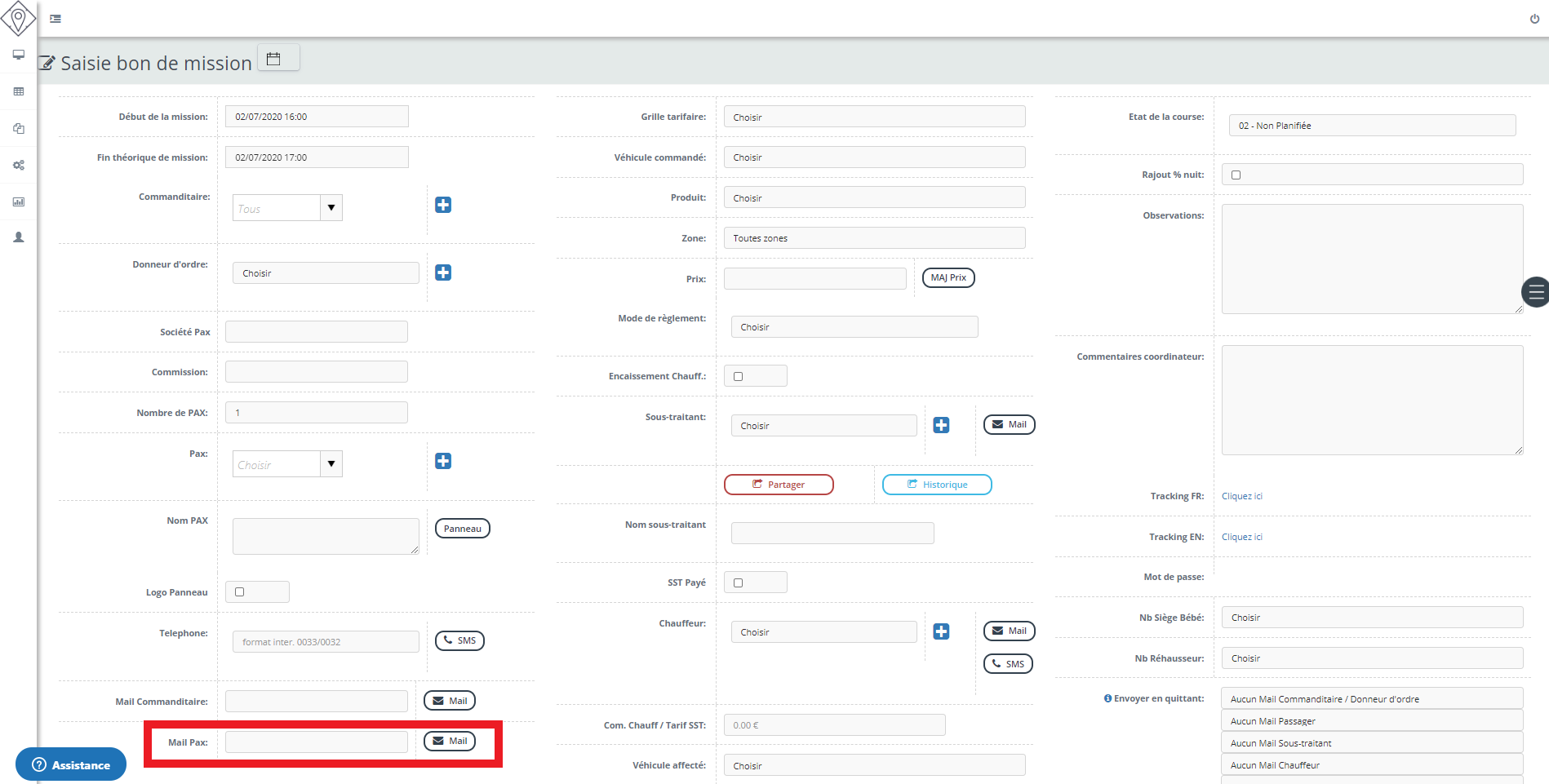Open the table grid sidebar menu

point(18,91)
